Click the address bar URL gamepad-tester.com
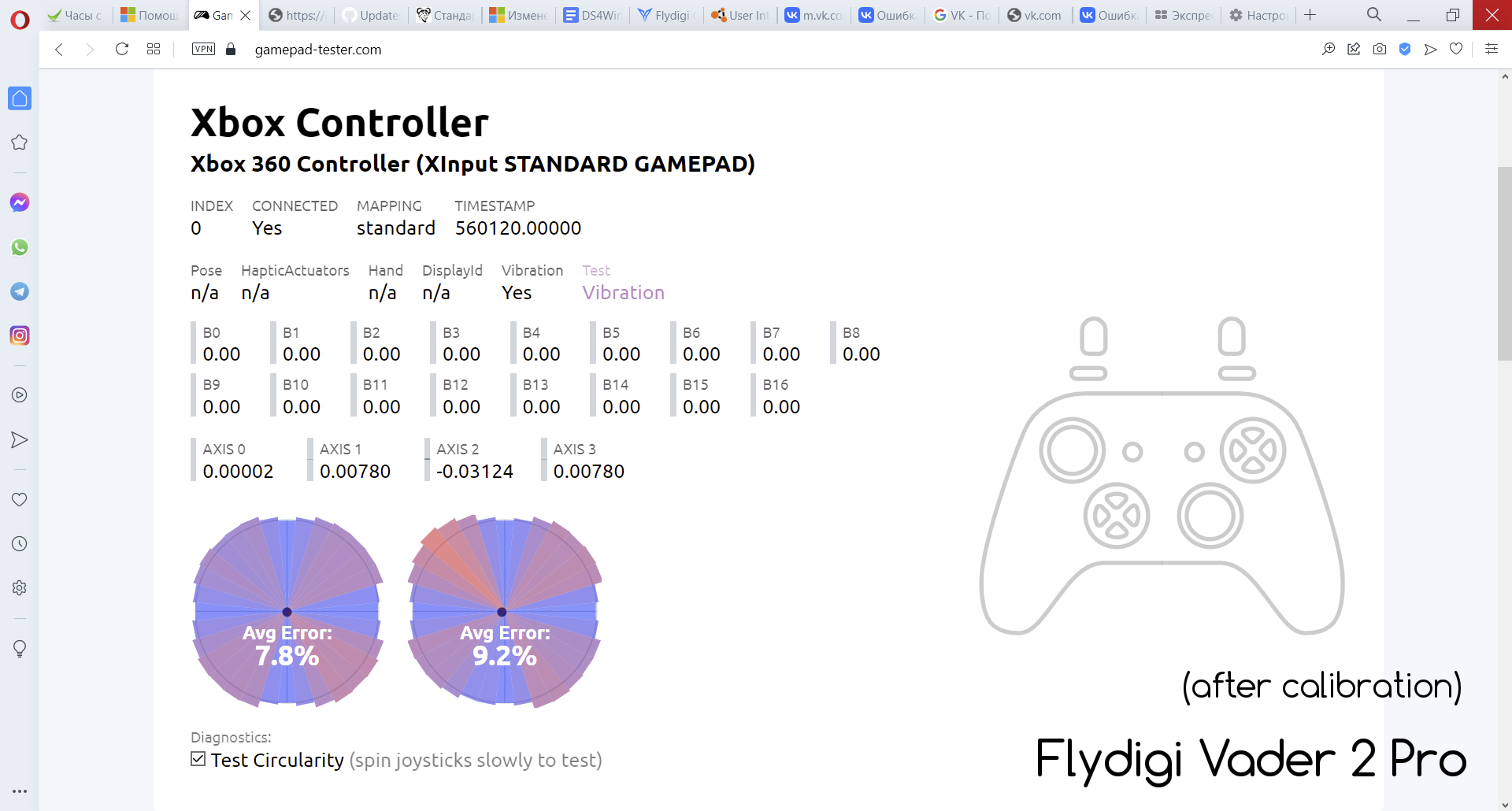The image size is (1512, 811). (x=318, y=50)
